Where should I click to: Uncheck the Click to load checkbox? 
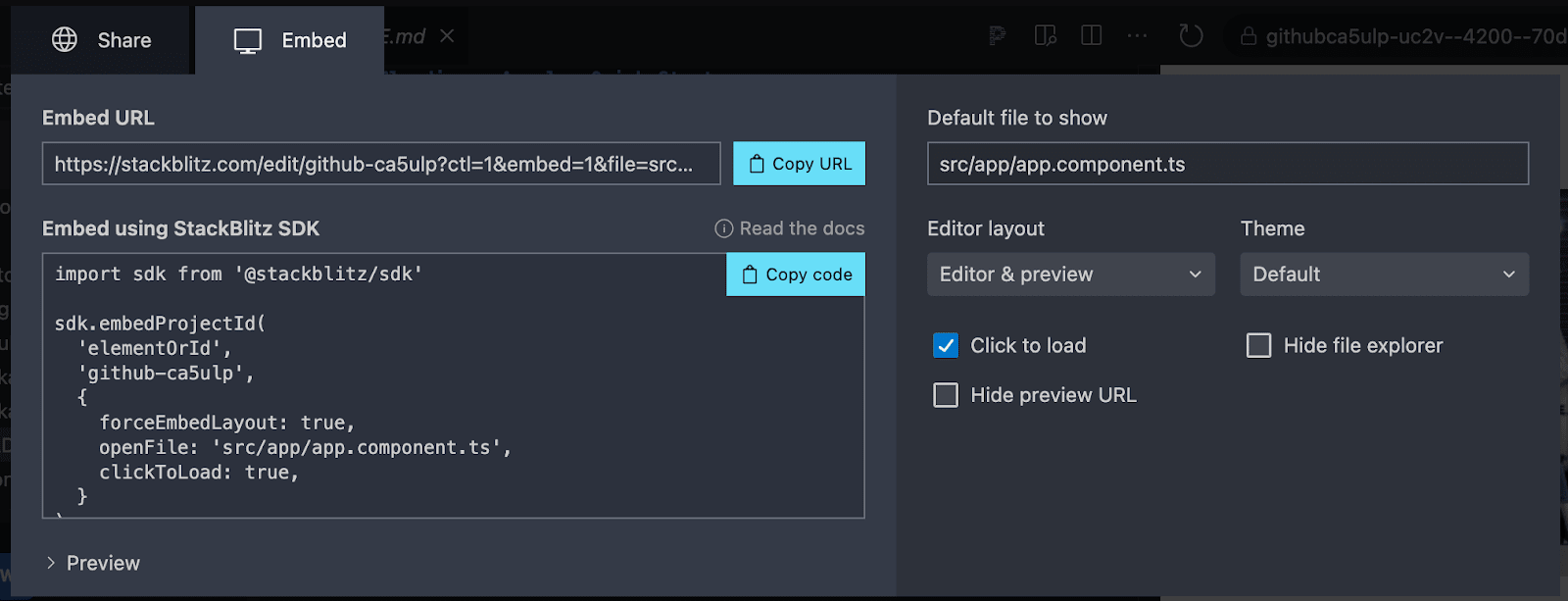click(x=946, y=345)
